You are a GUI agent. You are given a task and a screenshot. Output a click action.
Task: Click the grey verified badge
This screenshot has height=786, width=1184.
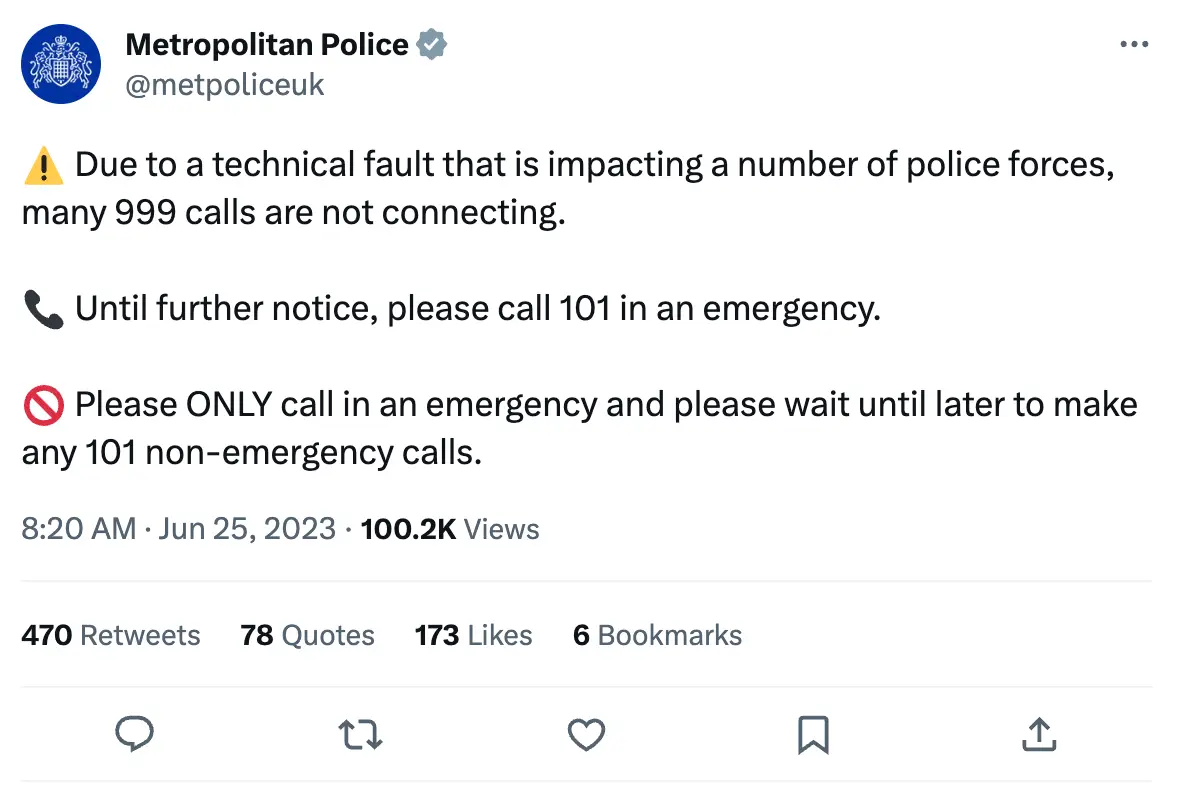tap(431, 45)
